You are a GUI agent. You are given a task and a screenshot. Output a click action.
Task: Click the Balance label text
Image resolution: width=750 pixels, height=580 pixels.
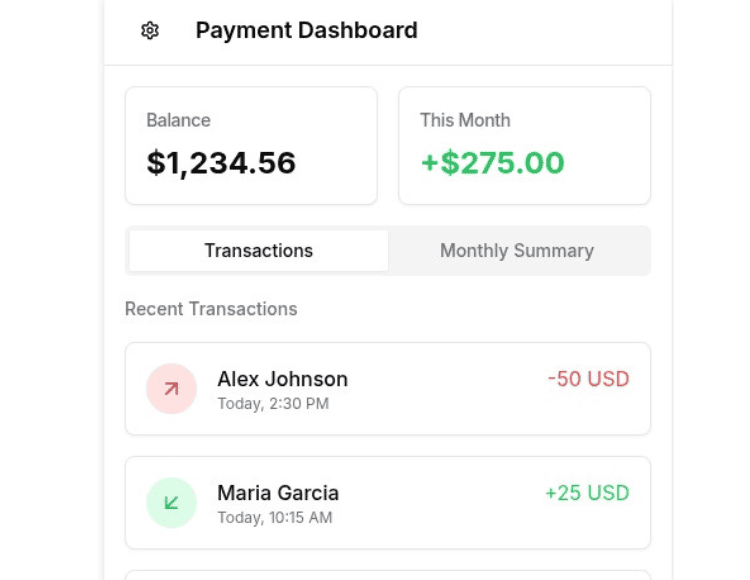[178, 120]
